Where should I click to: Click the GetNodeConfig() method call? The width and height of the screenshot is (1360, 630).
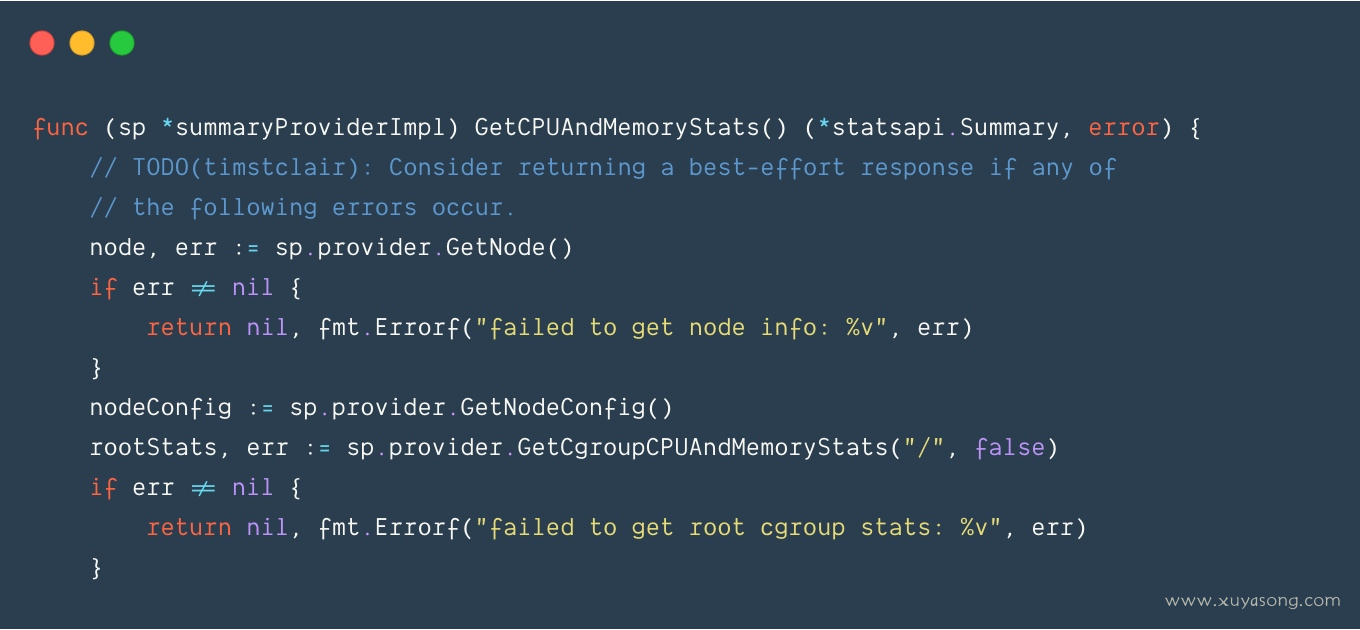(x=567, y=408)
